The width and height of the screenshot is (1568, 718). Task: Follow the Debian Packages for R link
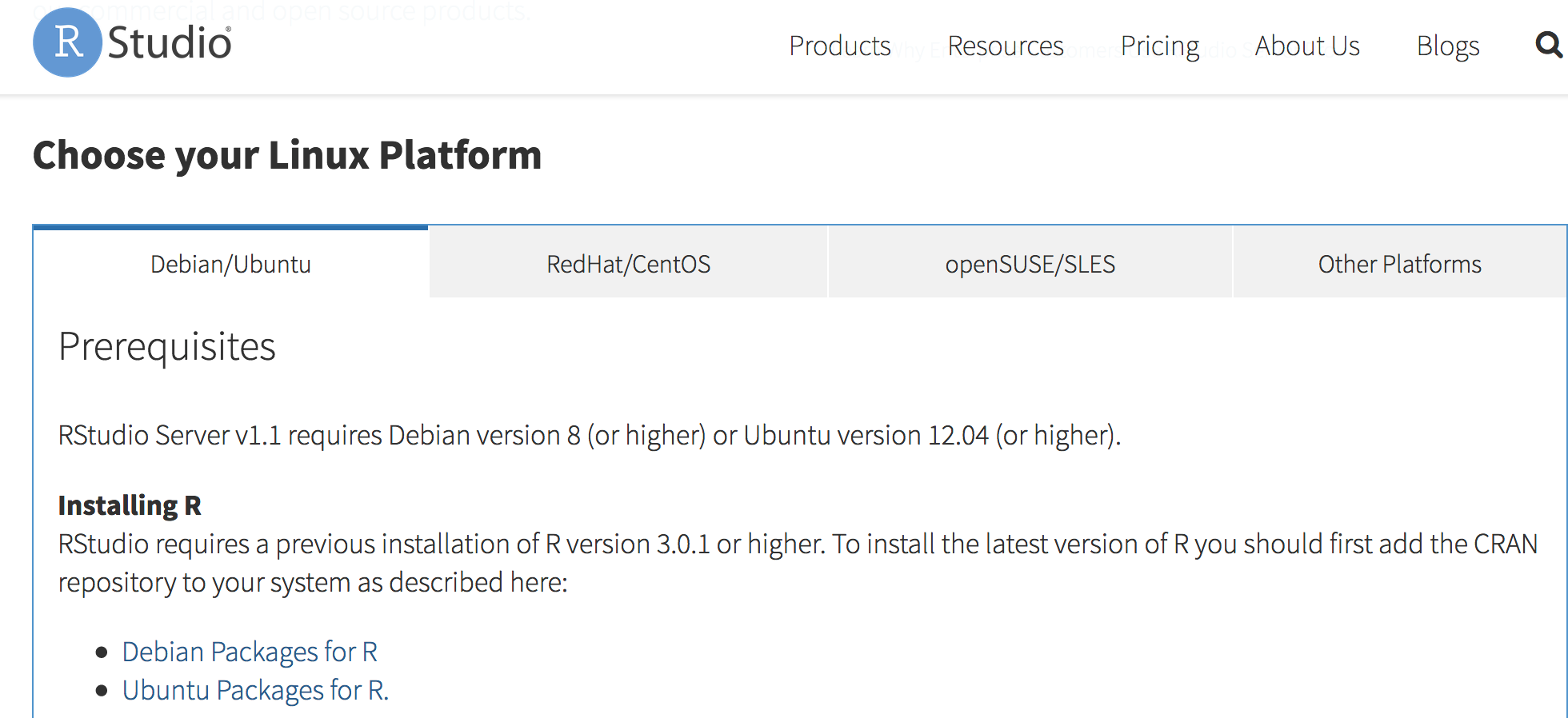click(250, 652)
